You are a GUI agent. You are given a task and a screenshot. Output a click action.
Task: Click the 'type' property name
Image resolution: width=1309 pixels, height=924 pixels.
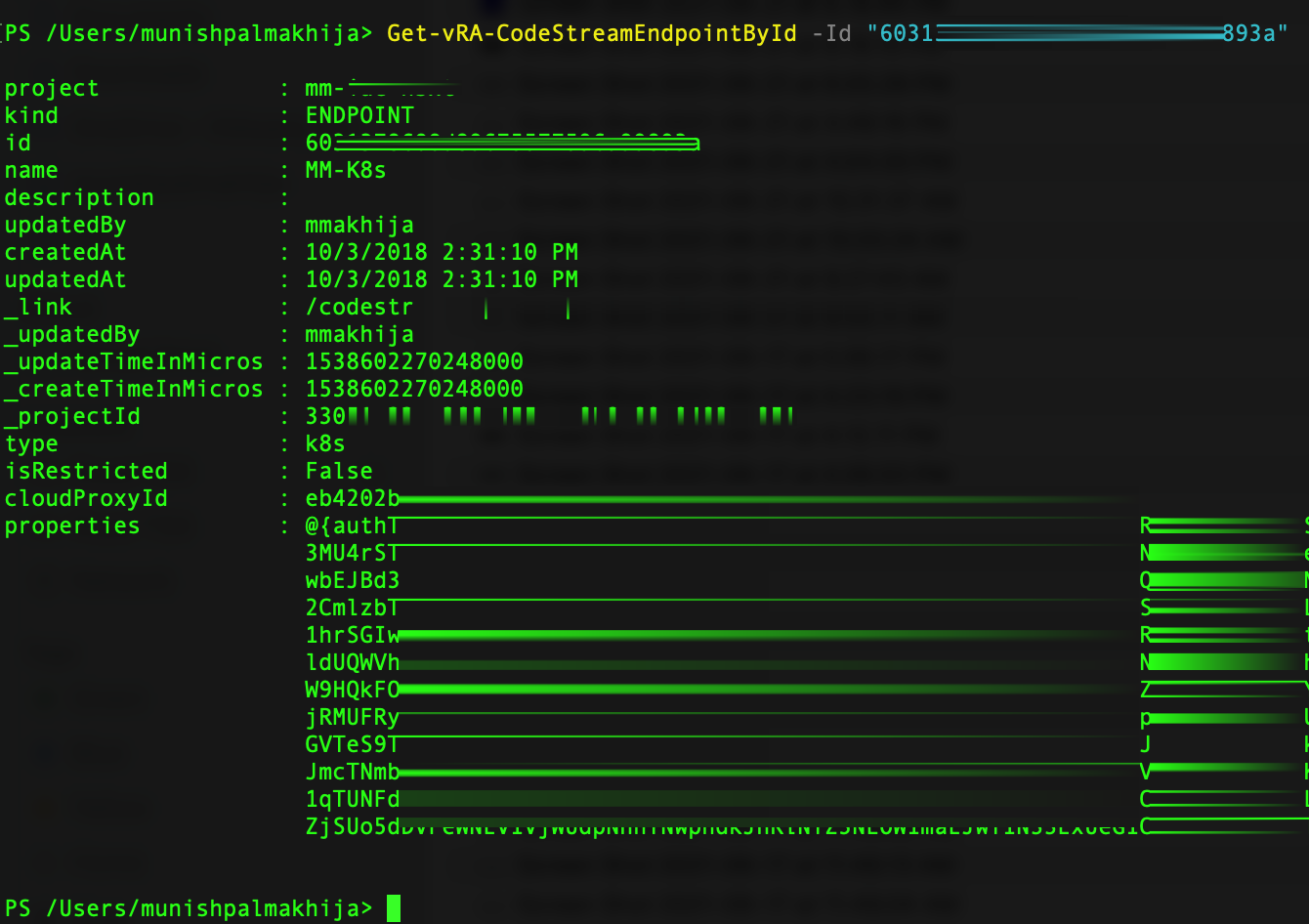(x=31, y=444)
